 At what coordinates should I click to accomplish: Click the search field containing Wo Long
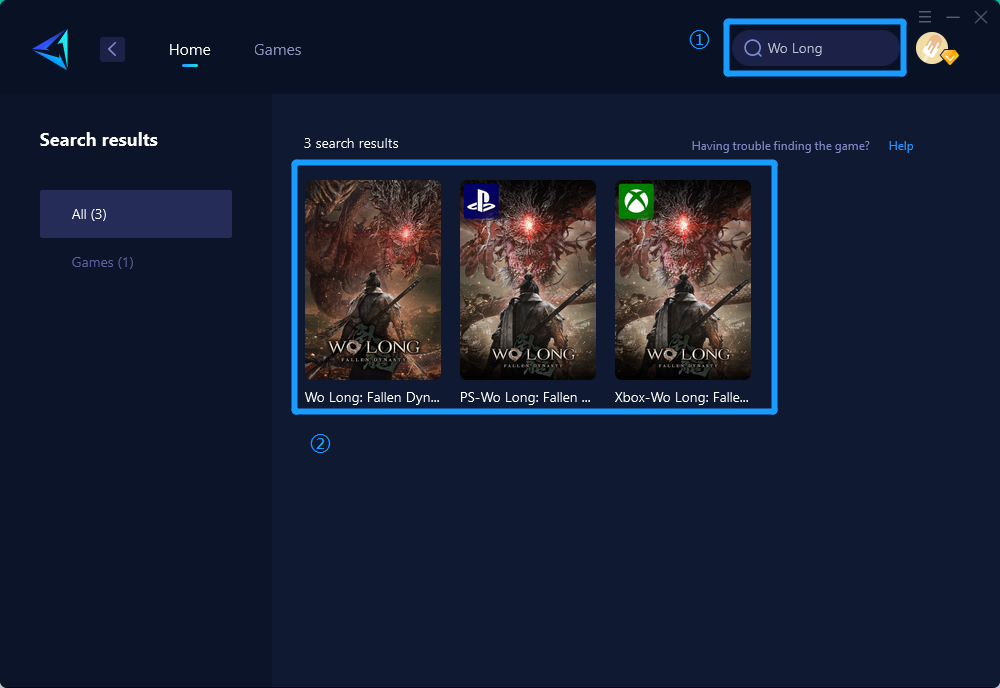(x=815, y=48)
